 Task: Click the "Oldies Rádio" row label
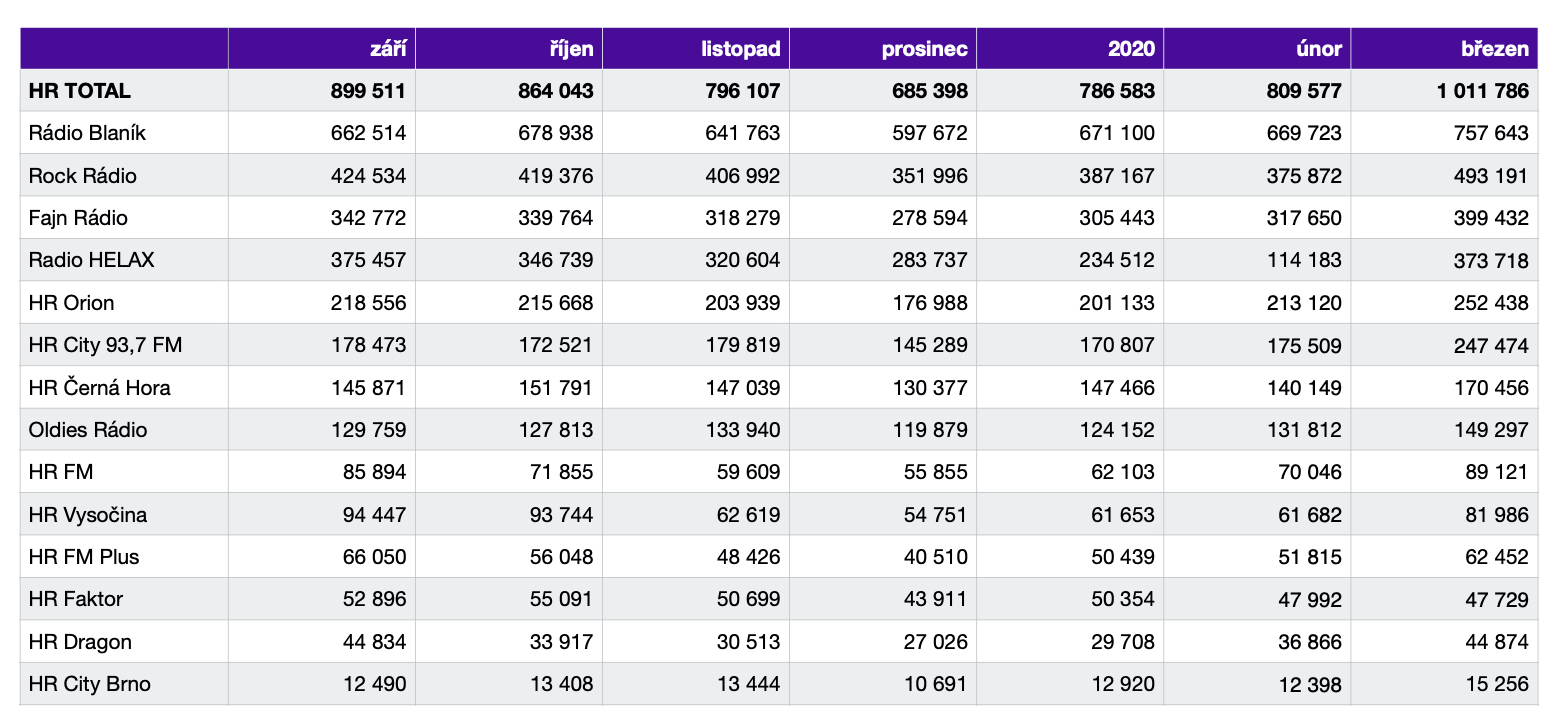coord(88,430)
